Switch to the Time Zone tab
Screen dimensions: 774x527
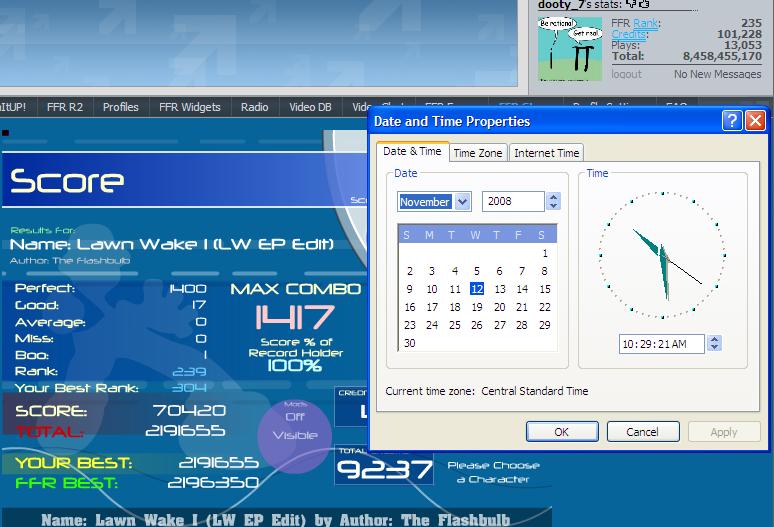coord(478,153)
